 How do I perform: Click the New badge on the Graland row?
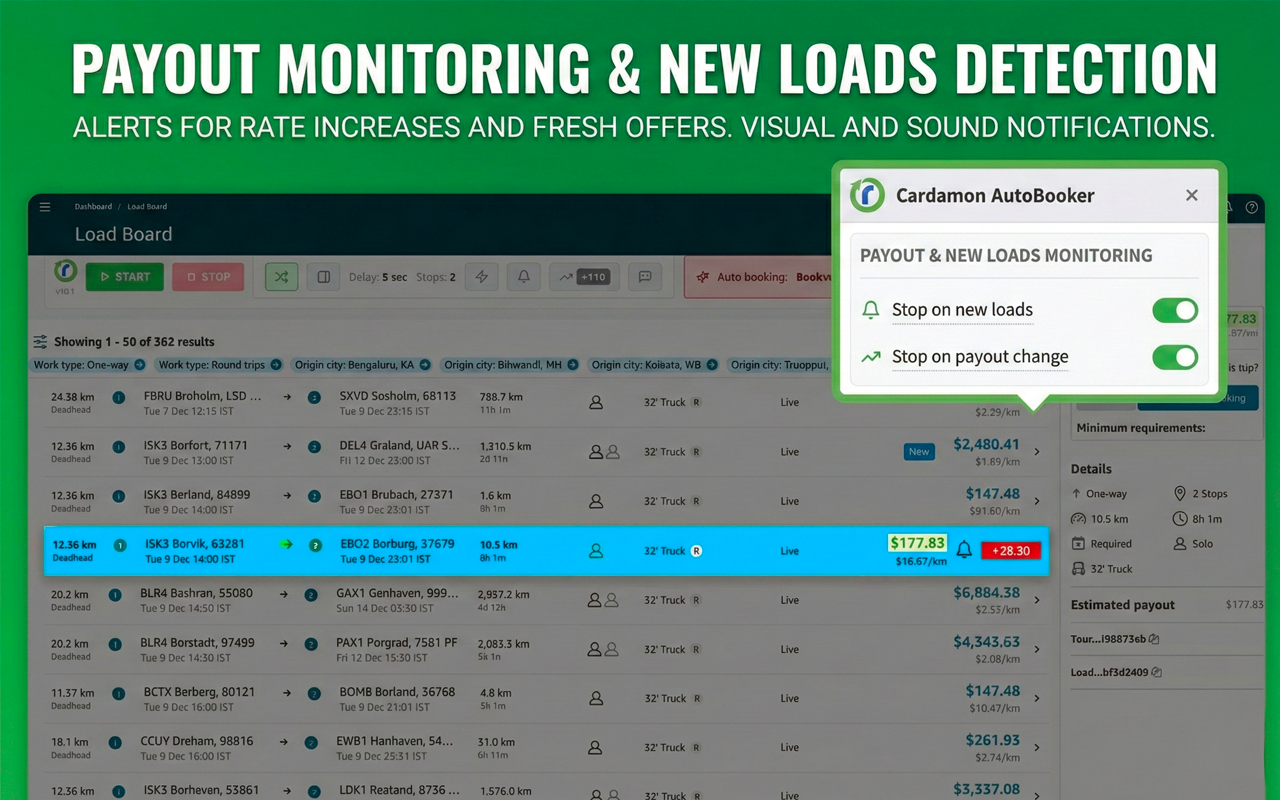point(919,452)
